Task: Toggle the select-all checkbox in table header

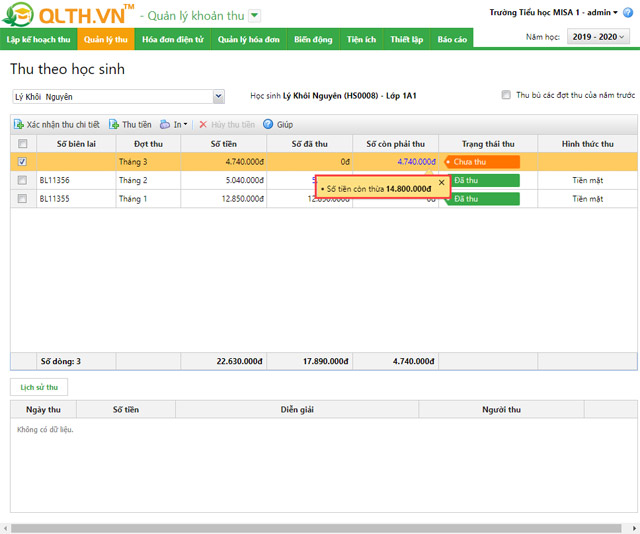Action: [x=22, y=144]
